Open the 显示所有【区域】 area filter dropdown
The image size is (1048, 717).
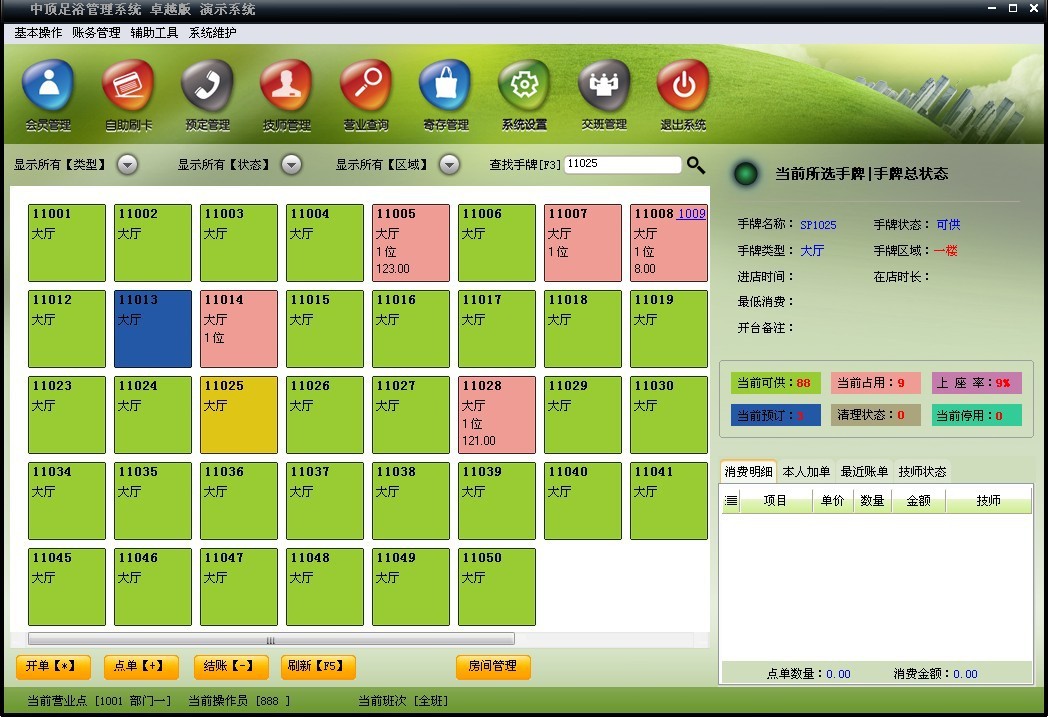click(x=449, y=164)
